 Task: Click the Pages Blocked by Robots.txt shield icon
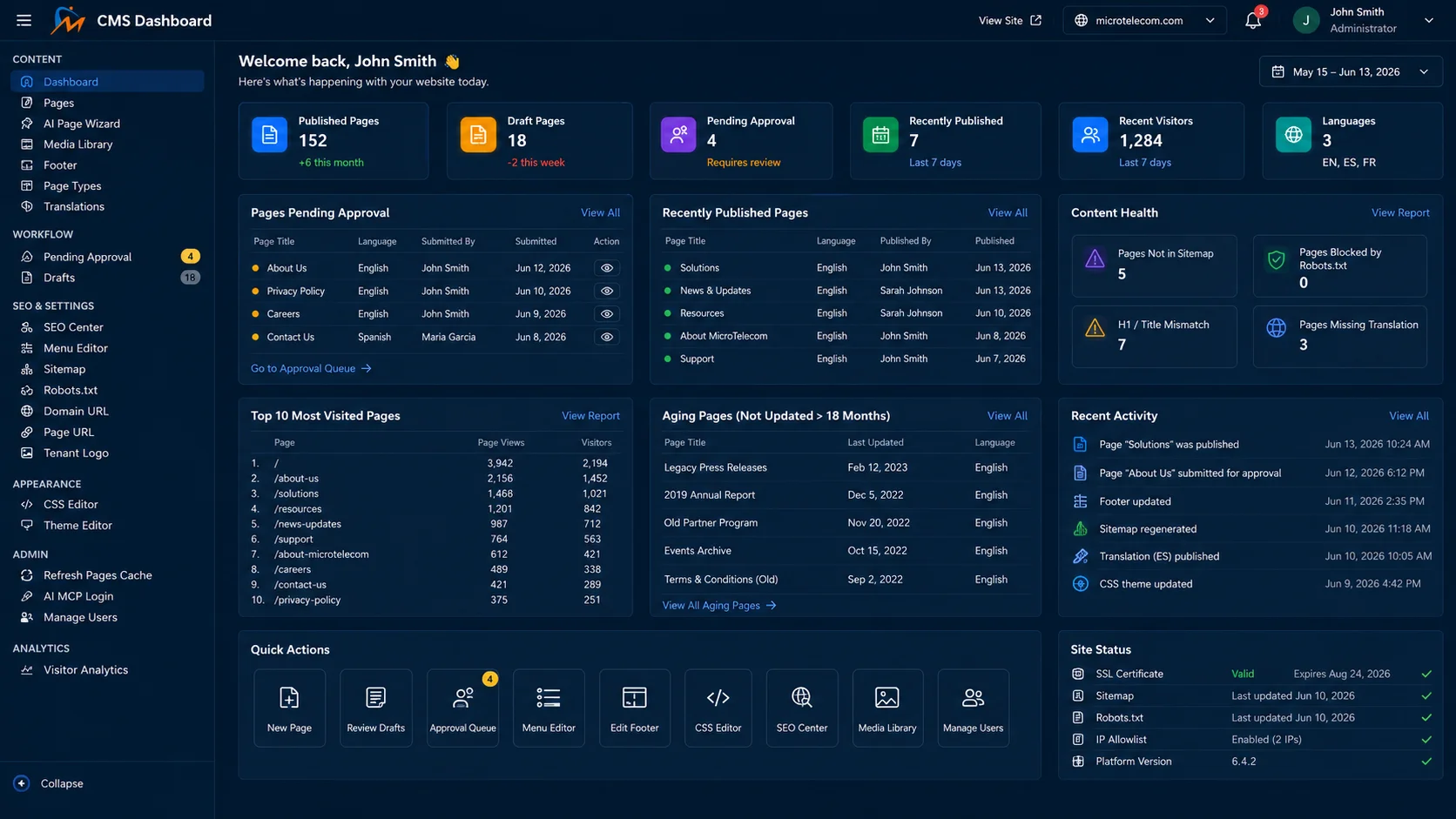(x=1276, y=259)
